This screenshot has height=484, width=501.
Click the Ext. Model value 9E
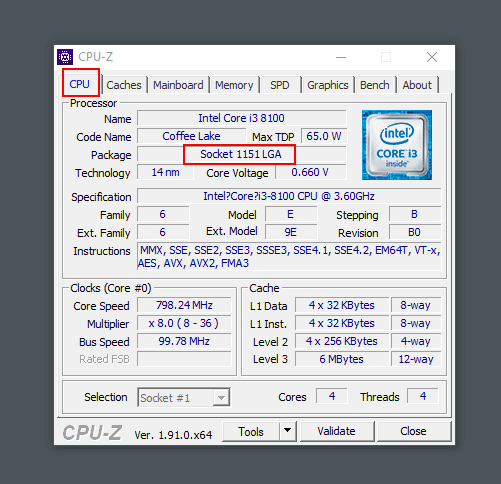click(291, 232)
